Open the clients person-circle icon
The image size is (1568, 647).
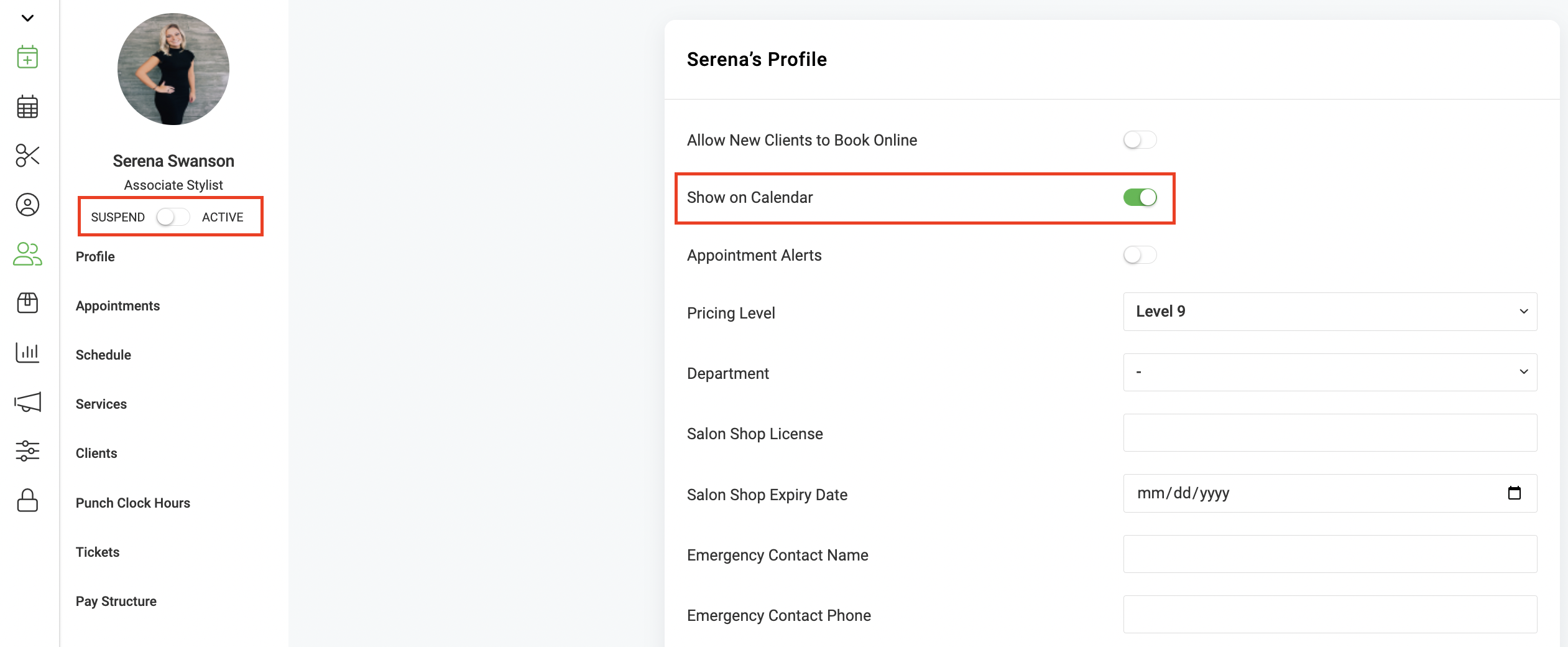click(27, 205)
